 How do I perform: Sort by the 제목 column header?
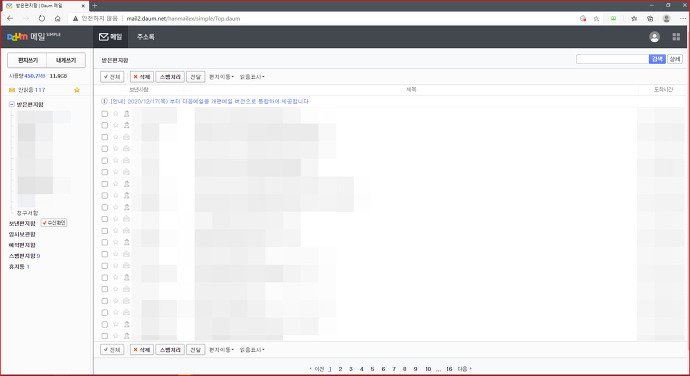point(411,89)
